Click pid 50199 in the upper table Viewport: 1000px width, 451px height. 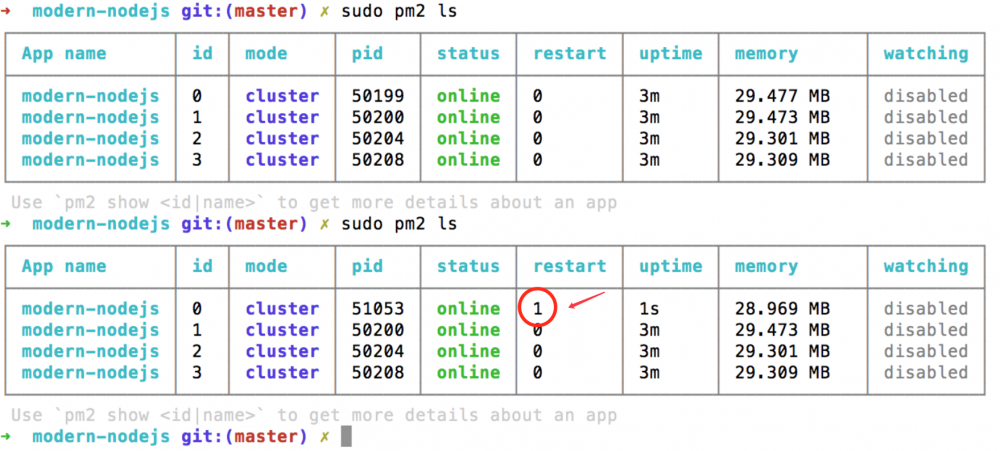[x=378, y=96]
